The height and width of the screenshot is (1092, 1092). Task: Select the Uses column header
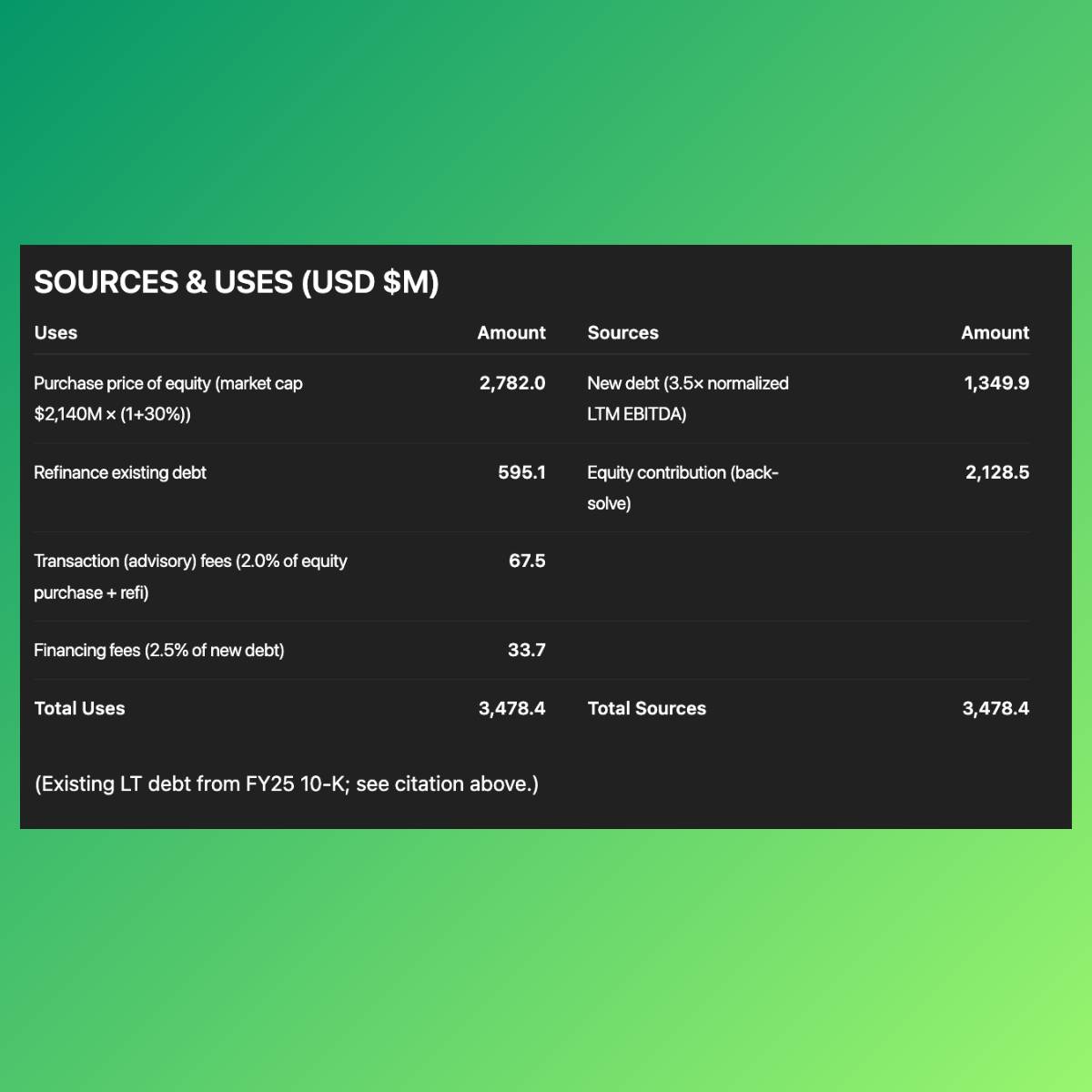(x=56, y=333)
